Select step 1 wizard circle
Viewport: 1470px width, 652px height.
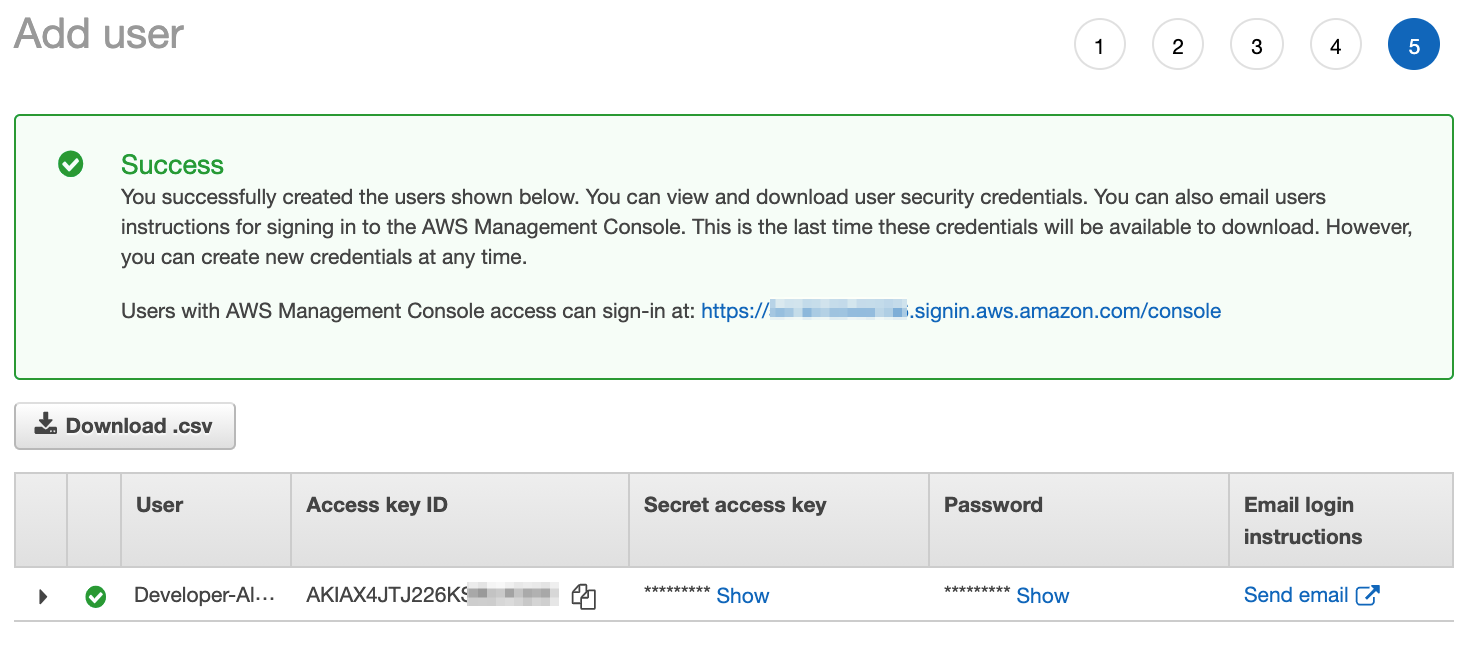1100,44
